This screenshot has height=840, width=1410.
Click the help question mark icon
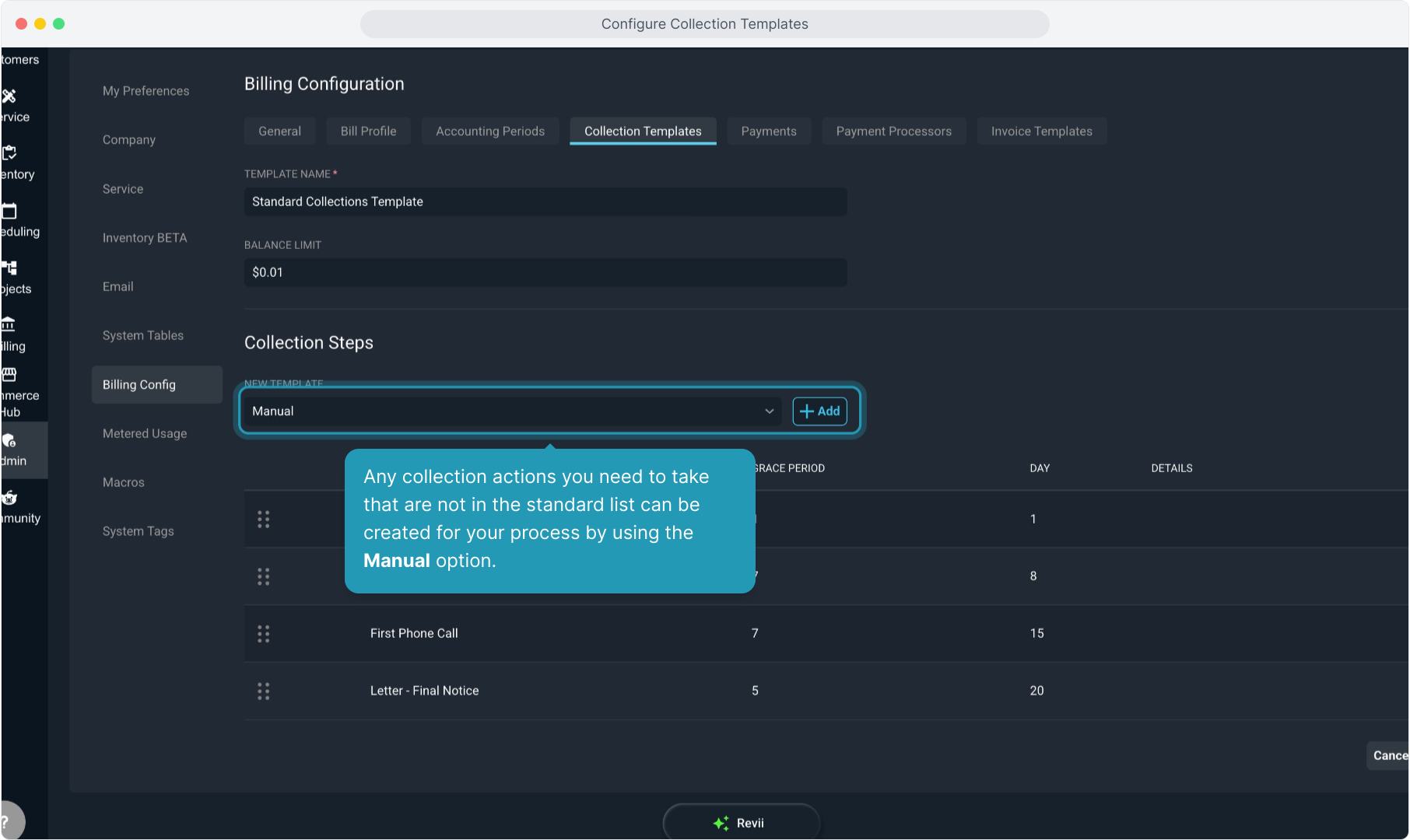8,821
